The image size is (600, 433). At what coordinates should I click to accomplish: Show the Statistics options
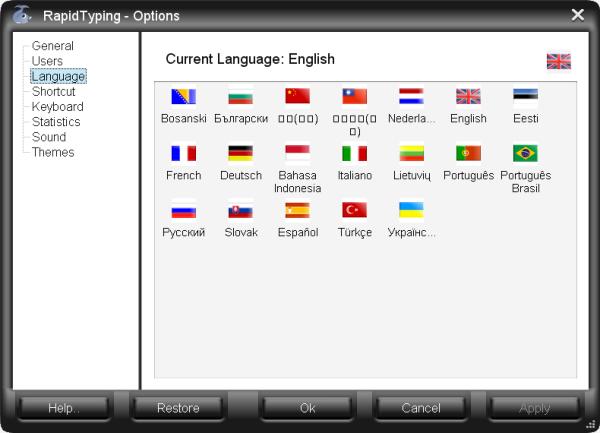coord(56,122)
